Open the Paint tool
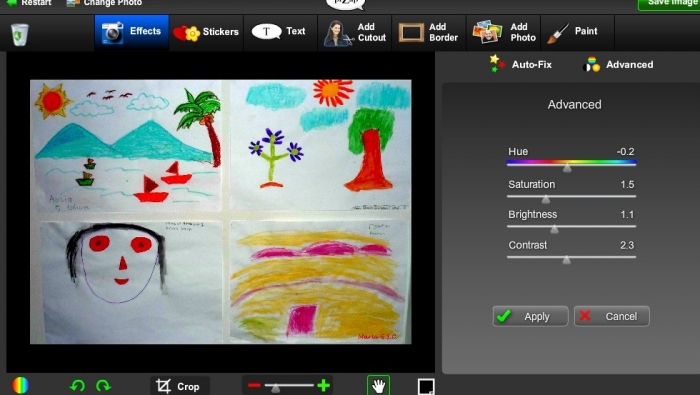 tap(577, 32)
